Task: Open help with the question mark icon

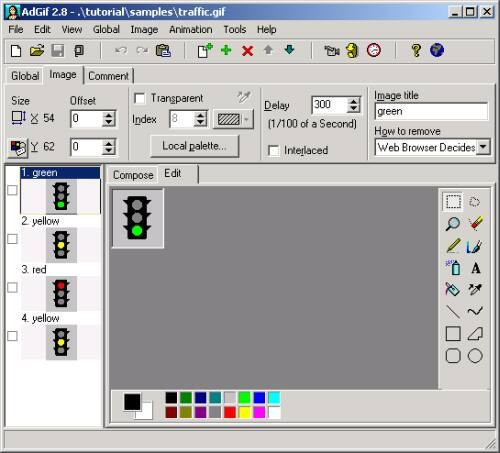Action: (416, 51)
